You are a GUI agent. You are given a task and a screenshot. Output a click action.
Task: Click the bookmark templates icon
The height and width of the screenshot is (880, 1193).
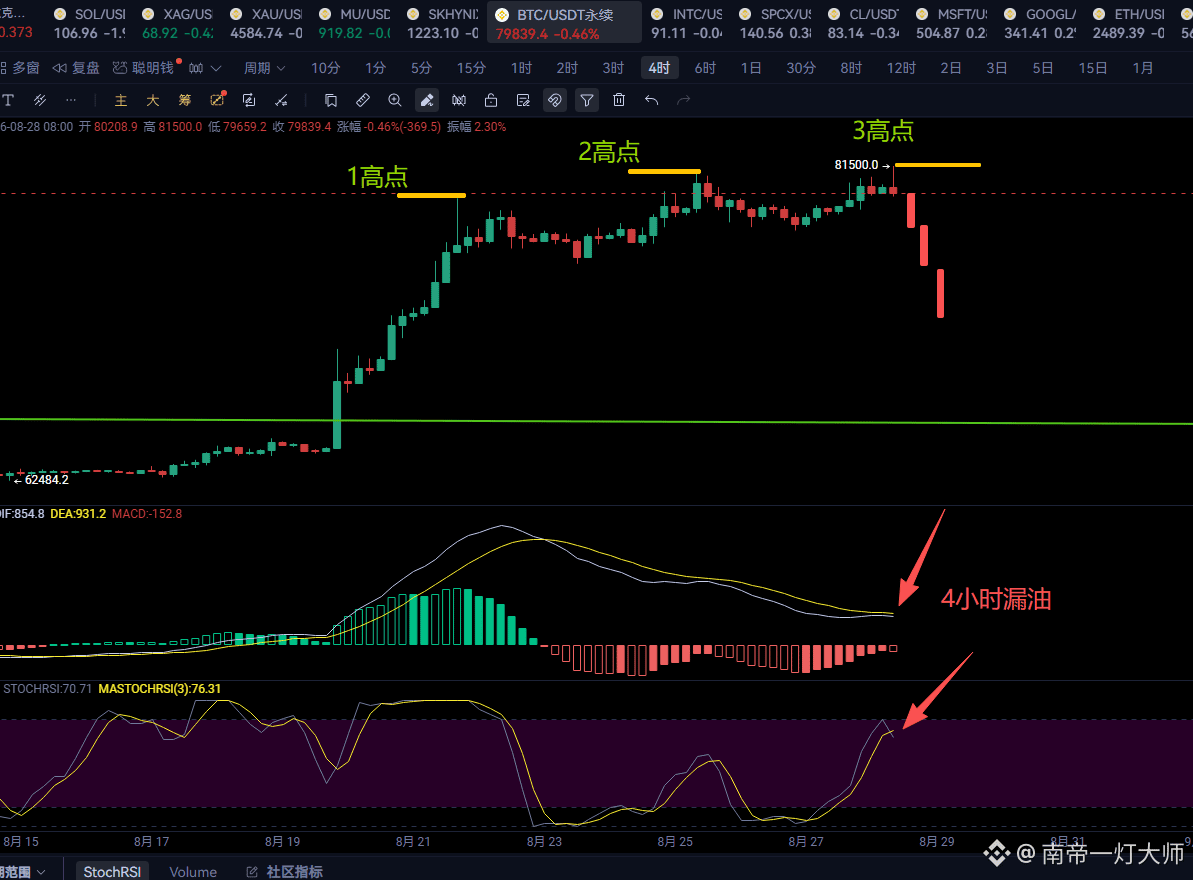pos(330,100)
